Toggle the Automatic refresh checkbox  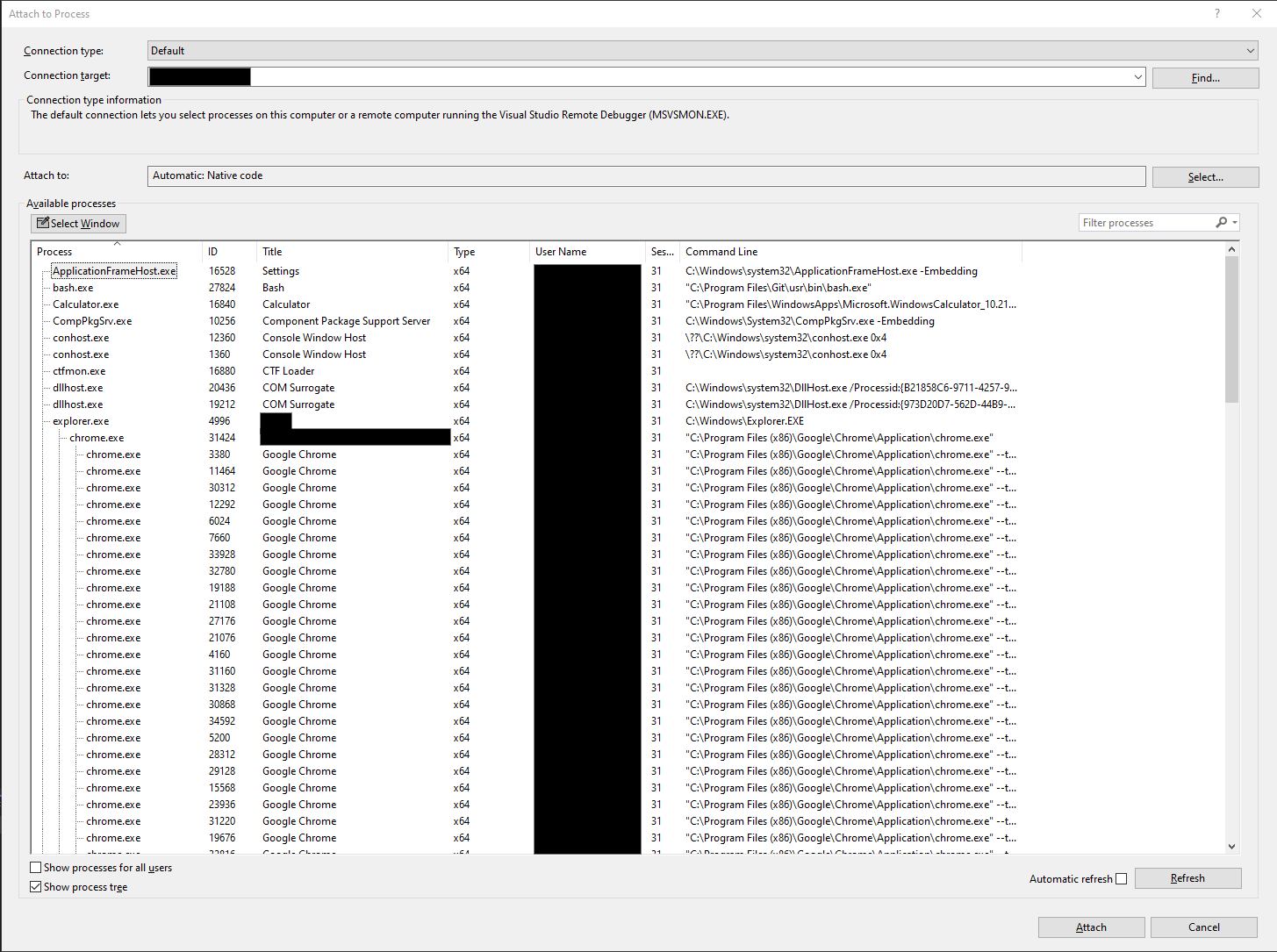point(1121,879)
